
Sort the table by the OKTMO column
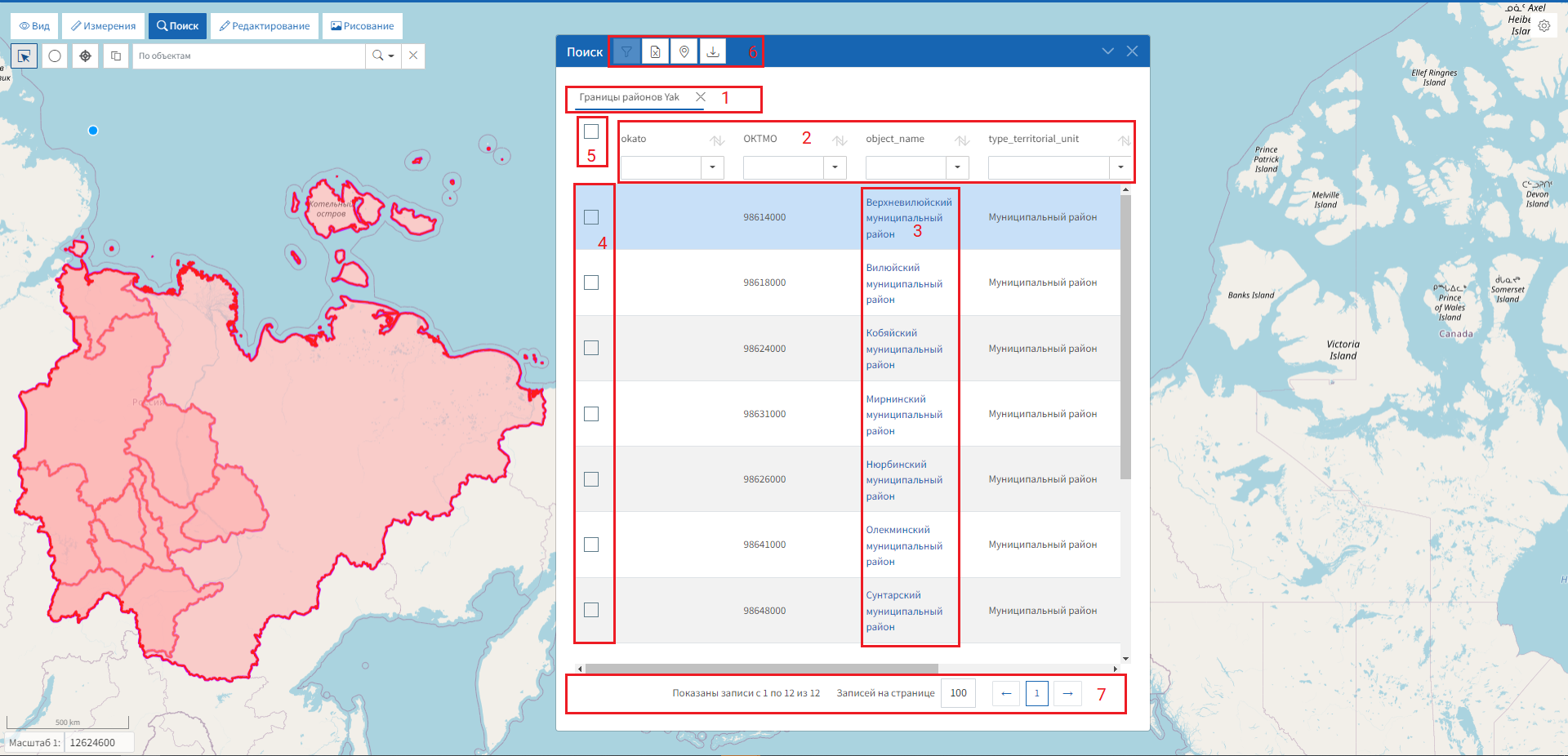point(839,140)
